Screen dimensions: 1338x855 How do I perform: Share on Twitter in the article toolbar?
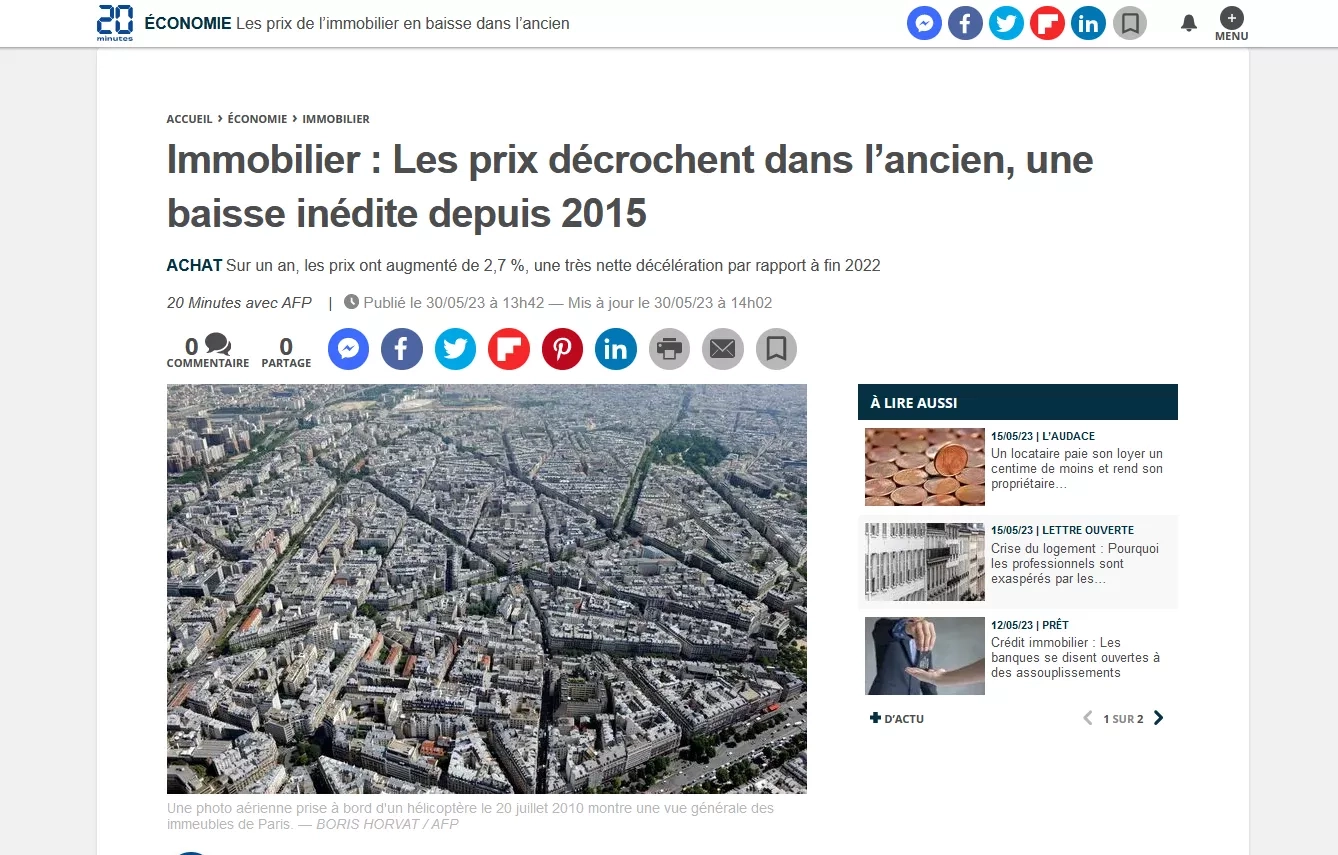[x=455, y=349]
